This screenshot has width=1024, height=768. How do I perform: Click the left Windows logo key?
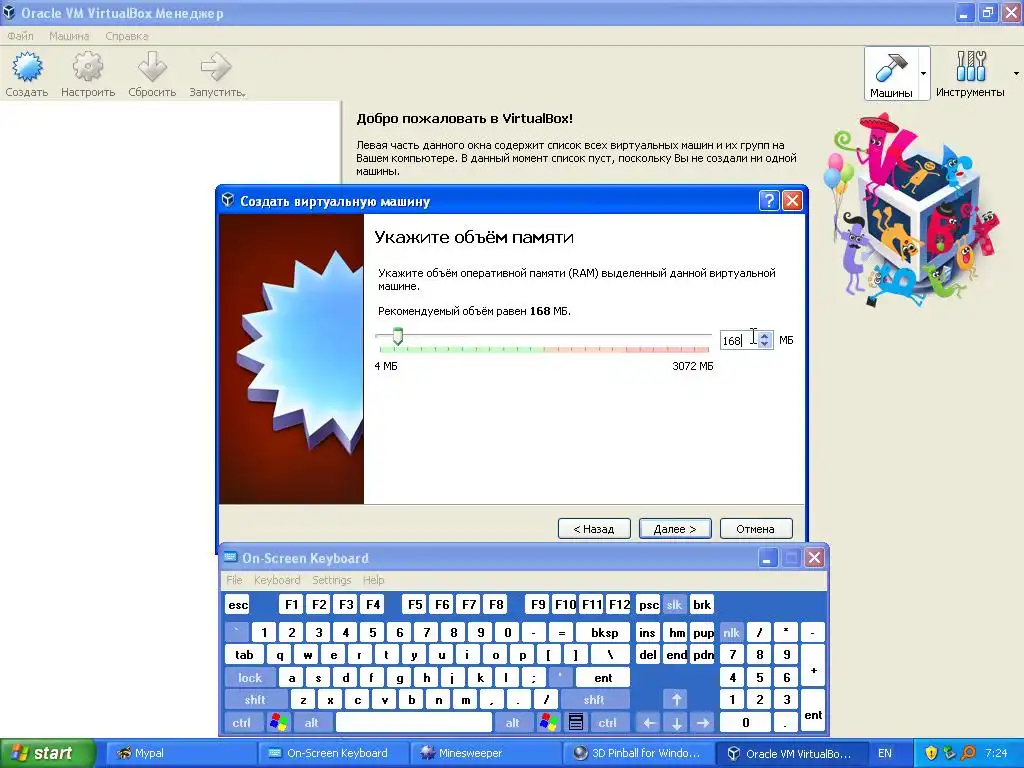coord(278,723)
